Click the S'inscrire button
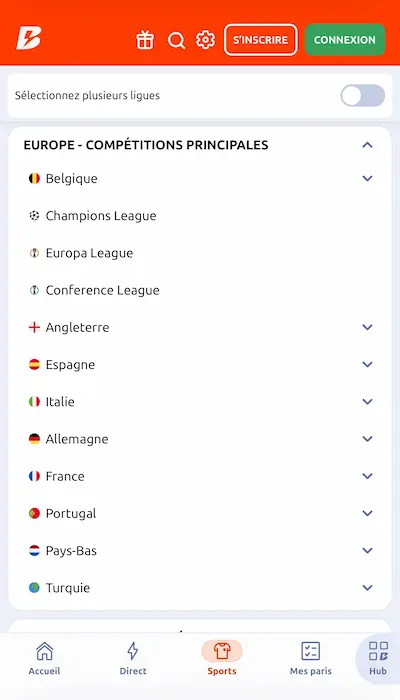This screenshot has width=400, height=700. pos(261,40)
